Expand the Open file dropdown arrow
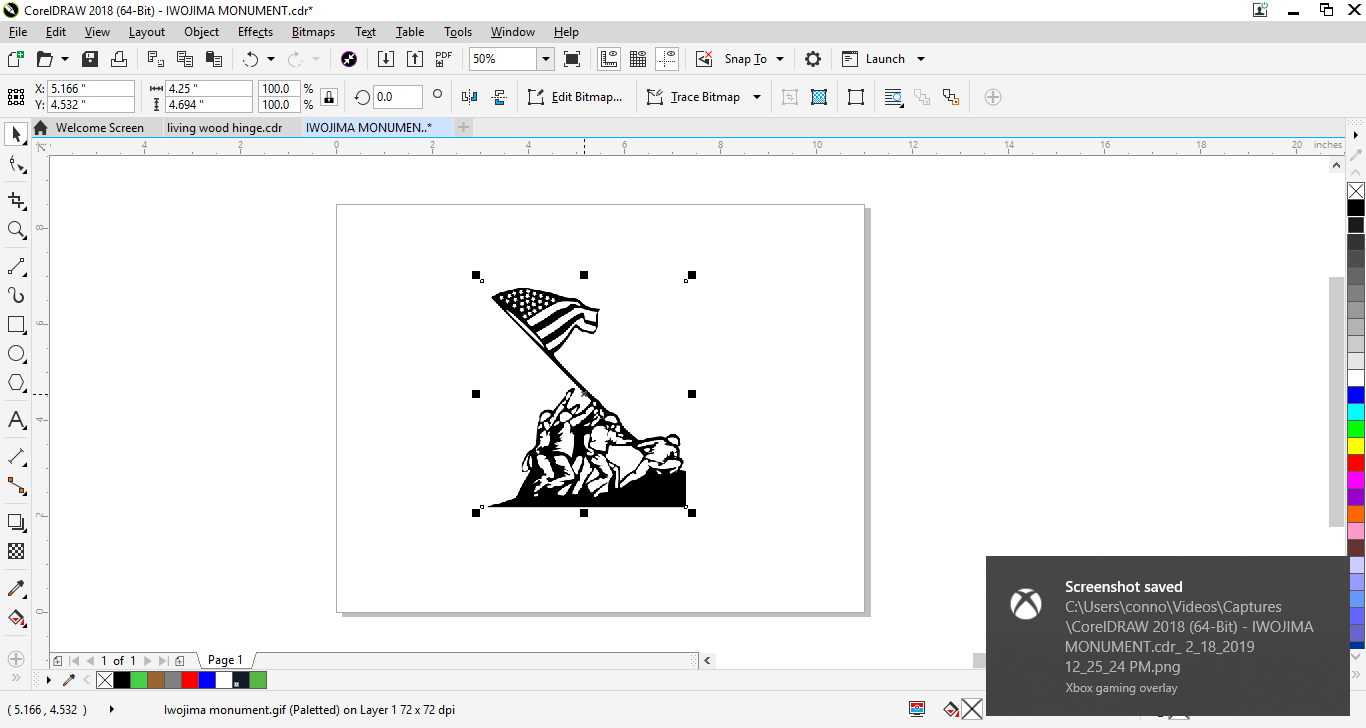Image resolution: width=1366 pixels, height=728 pixels. click(x=65, y=59)
